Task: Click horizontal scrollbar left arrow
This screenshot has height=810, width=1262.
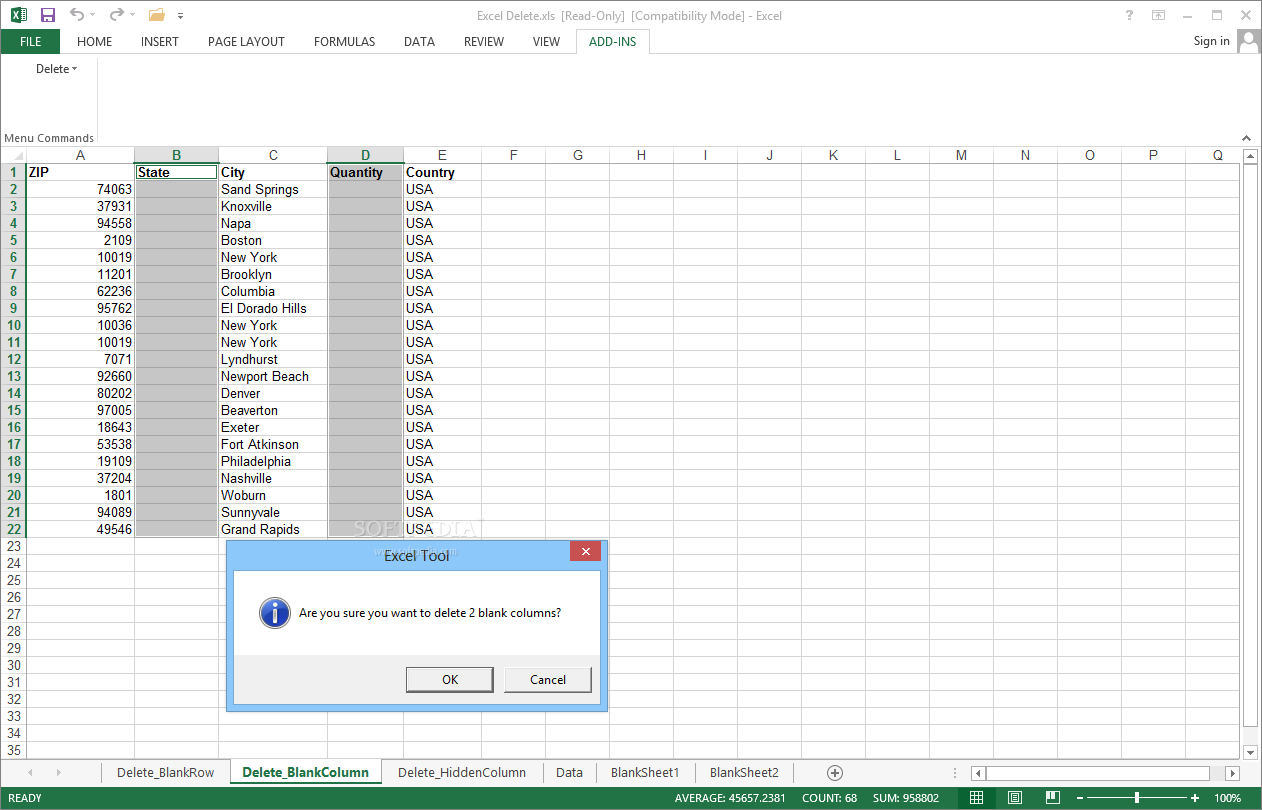Action: 978,773
